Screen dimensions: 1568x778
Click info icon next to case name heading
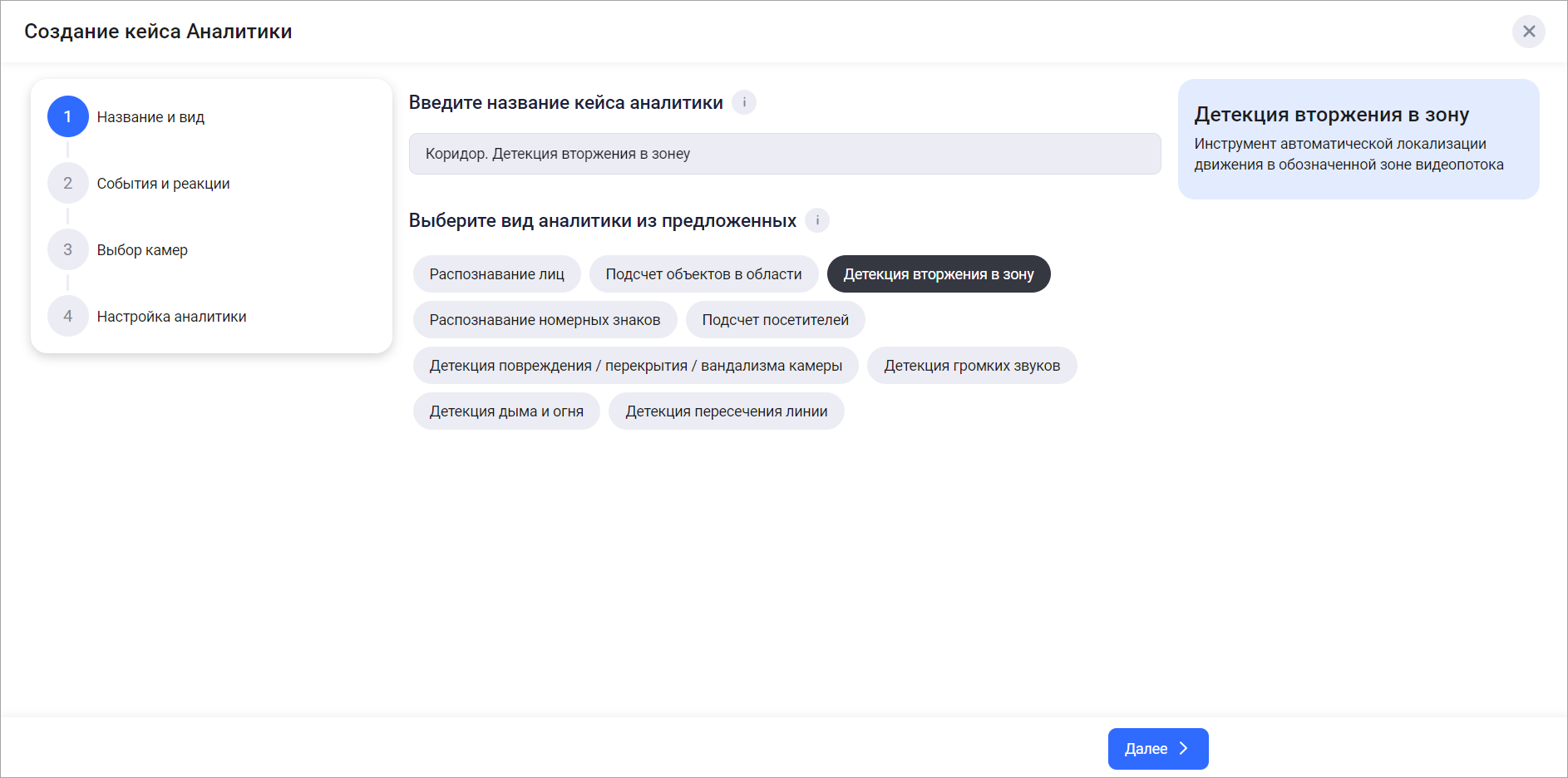pyautogui.click(x=744, y=102)
